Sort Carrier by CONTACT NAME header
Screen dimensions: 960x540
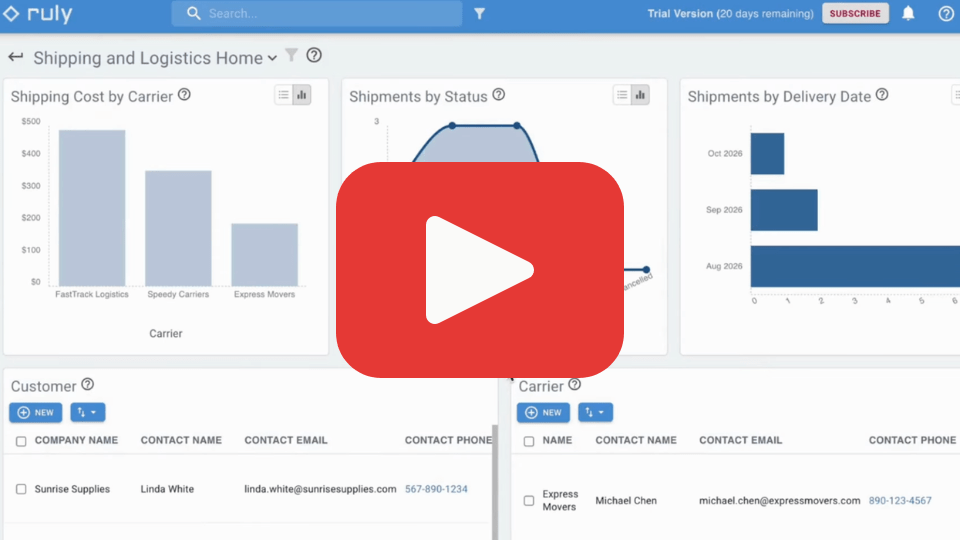tap(636, 440)
